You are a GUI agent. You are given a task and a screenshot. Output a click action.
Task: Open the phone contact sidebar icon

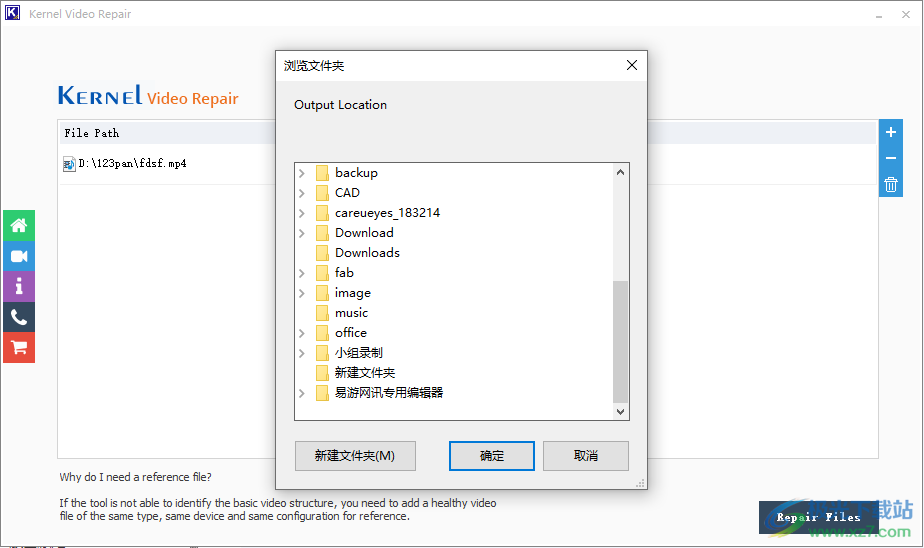(x=19, y=318)
